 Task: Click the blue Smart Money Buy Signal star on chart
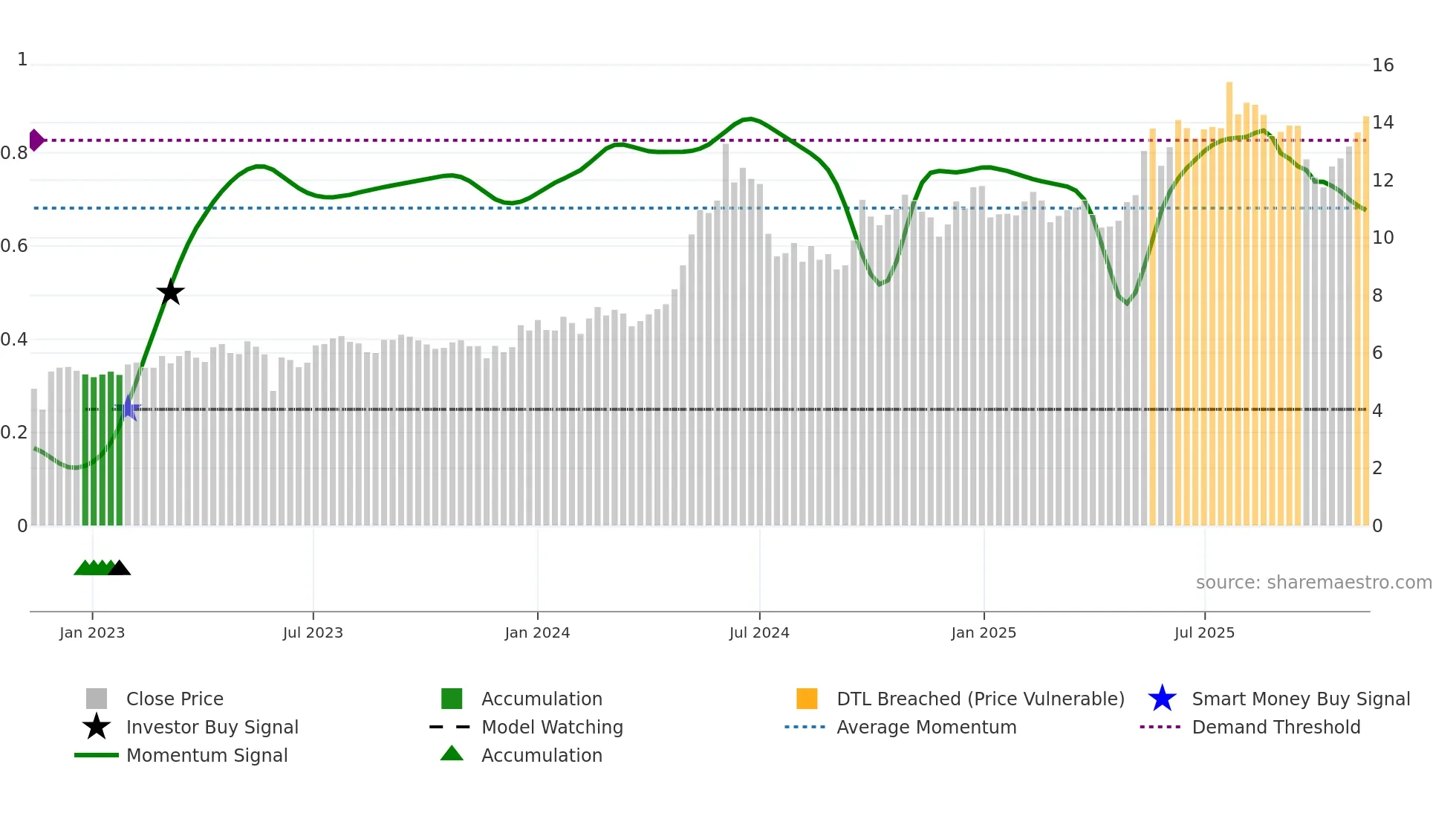pyautogui.click(x=129, y=408)
